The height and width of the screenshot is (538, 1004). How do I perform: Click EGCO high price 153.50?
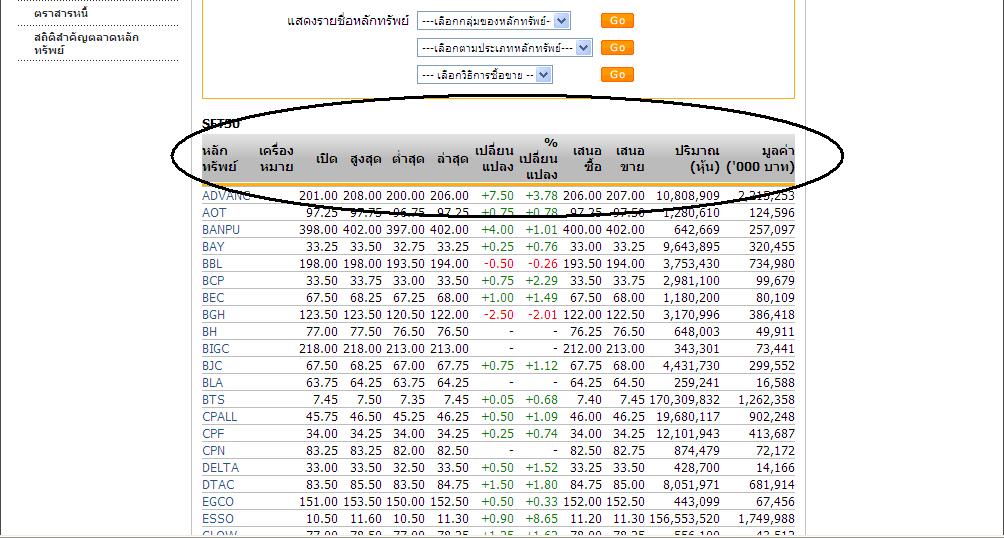[x=362, y=502]
